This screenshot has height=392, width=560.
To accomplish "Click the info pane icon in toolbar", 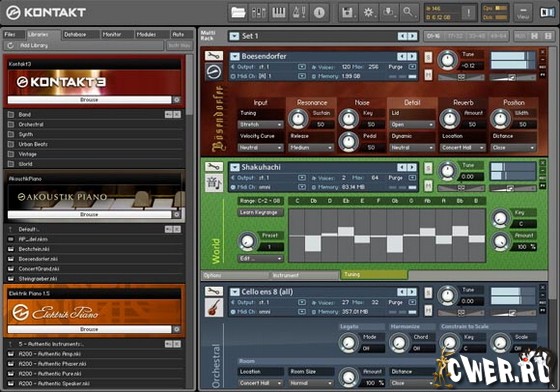I will (319, 12).
